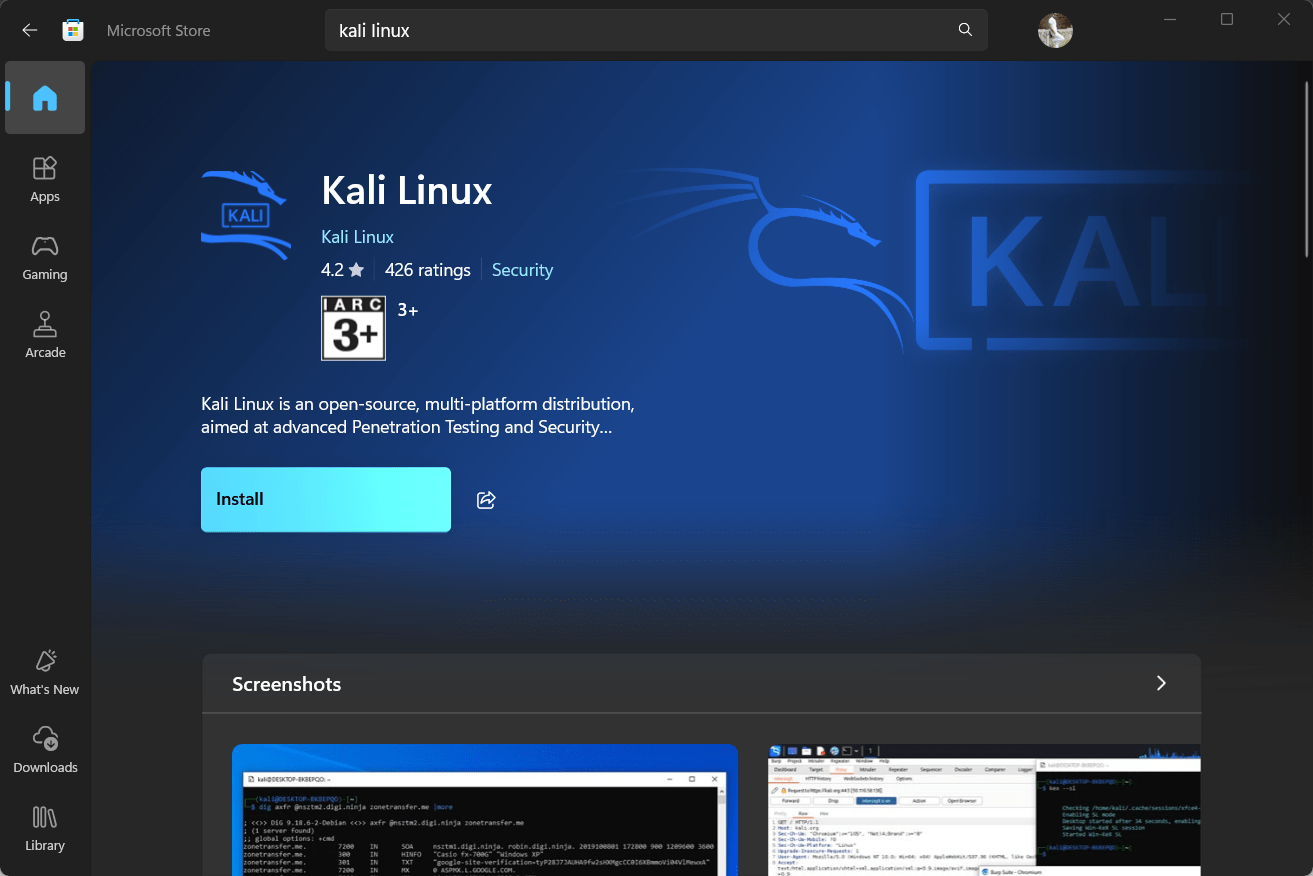Open the first Kali Linux screenshot

click(485, 810)
